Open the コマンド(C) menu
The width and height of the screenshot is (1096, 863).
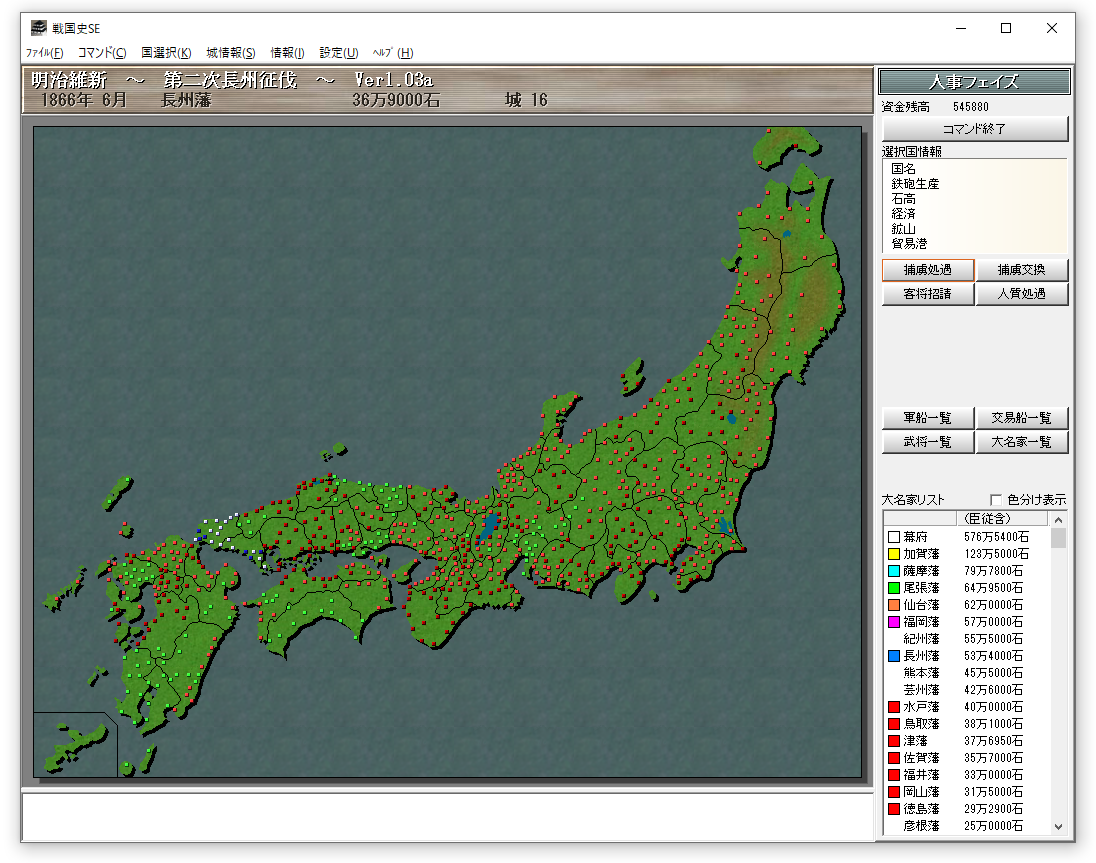coord(102,53)
